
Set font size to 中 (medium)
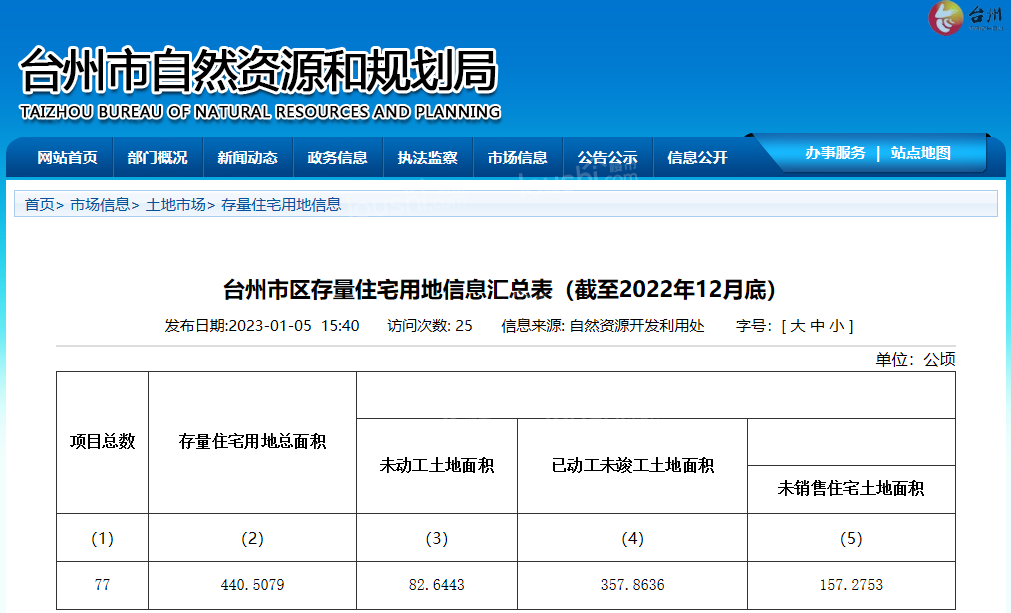(817, 326)
